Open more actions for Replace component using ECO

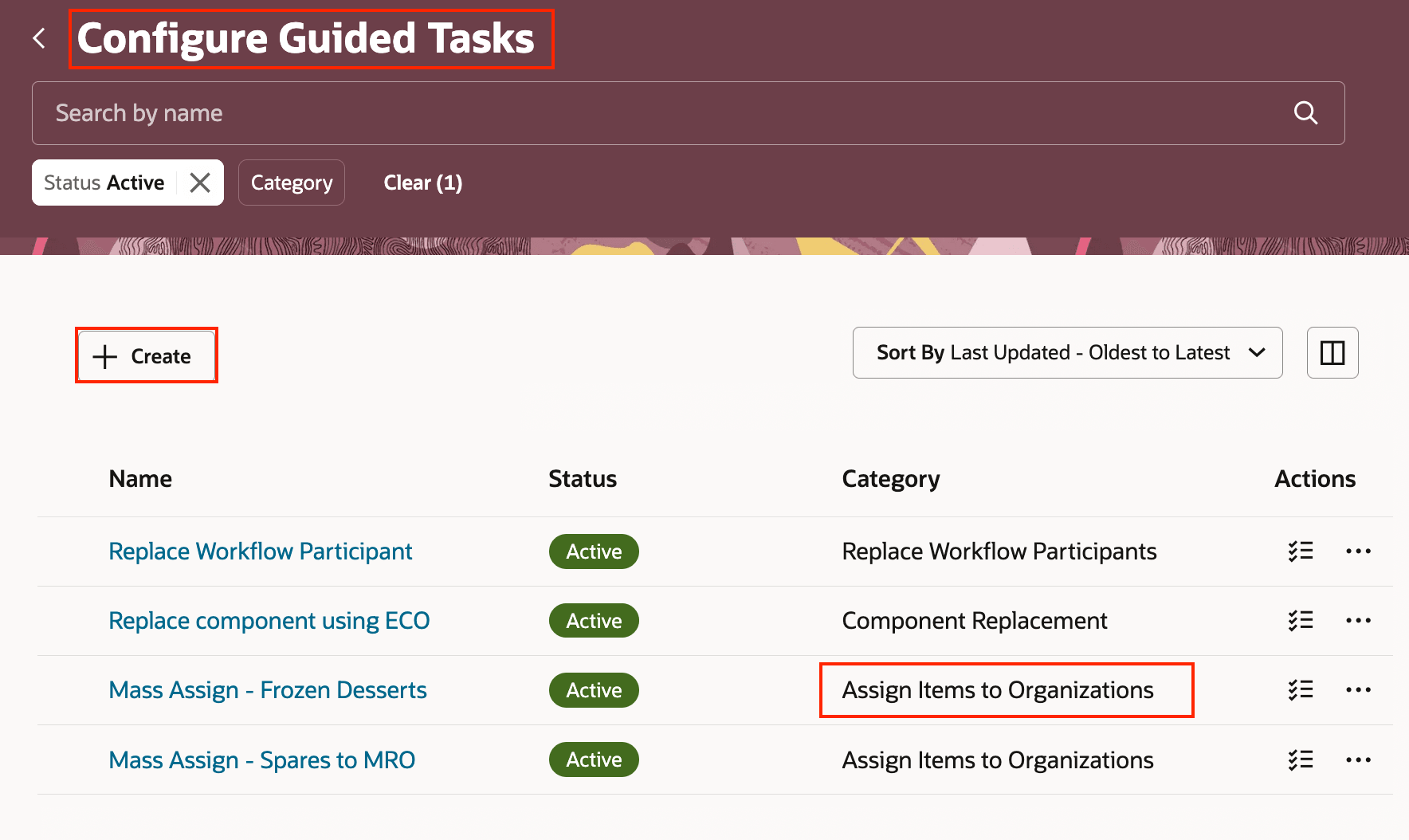click(x=1358, y=621)
